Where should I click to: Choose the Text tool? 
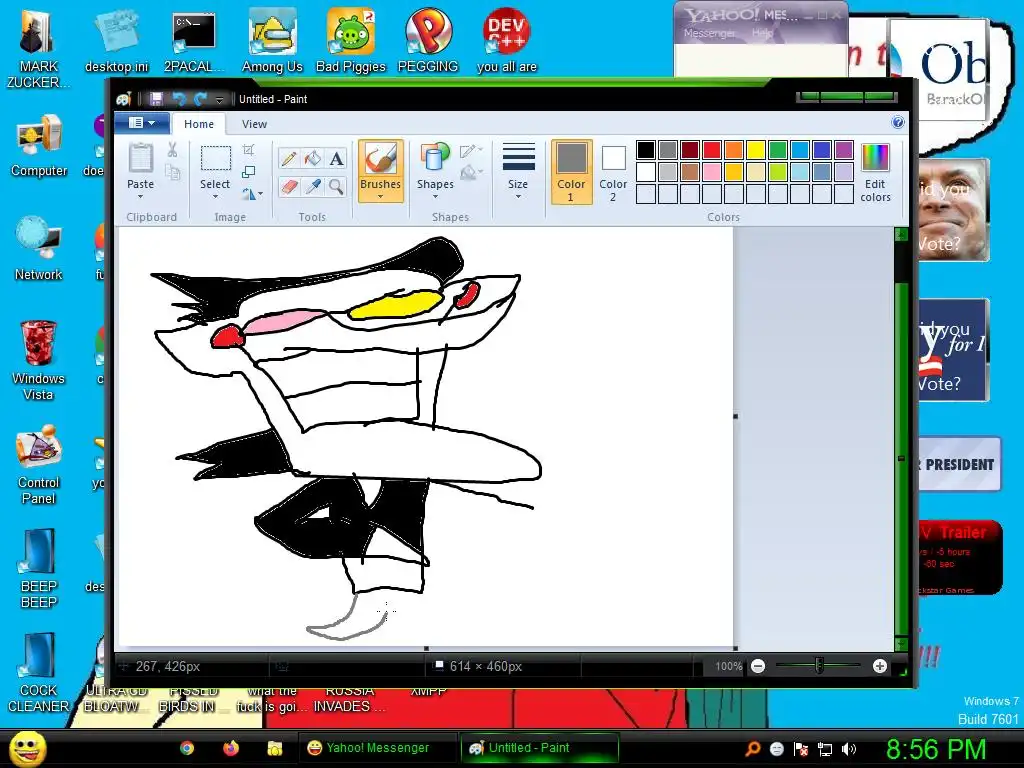[336, 159]
